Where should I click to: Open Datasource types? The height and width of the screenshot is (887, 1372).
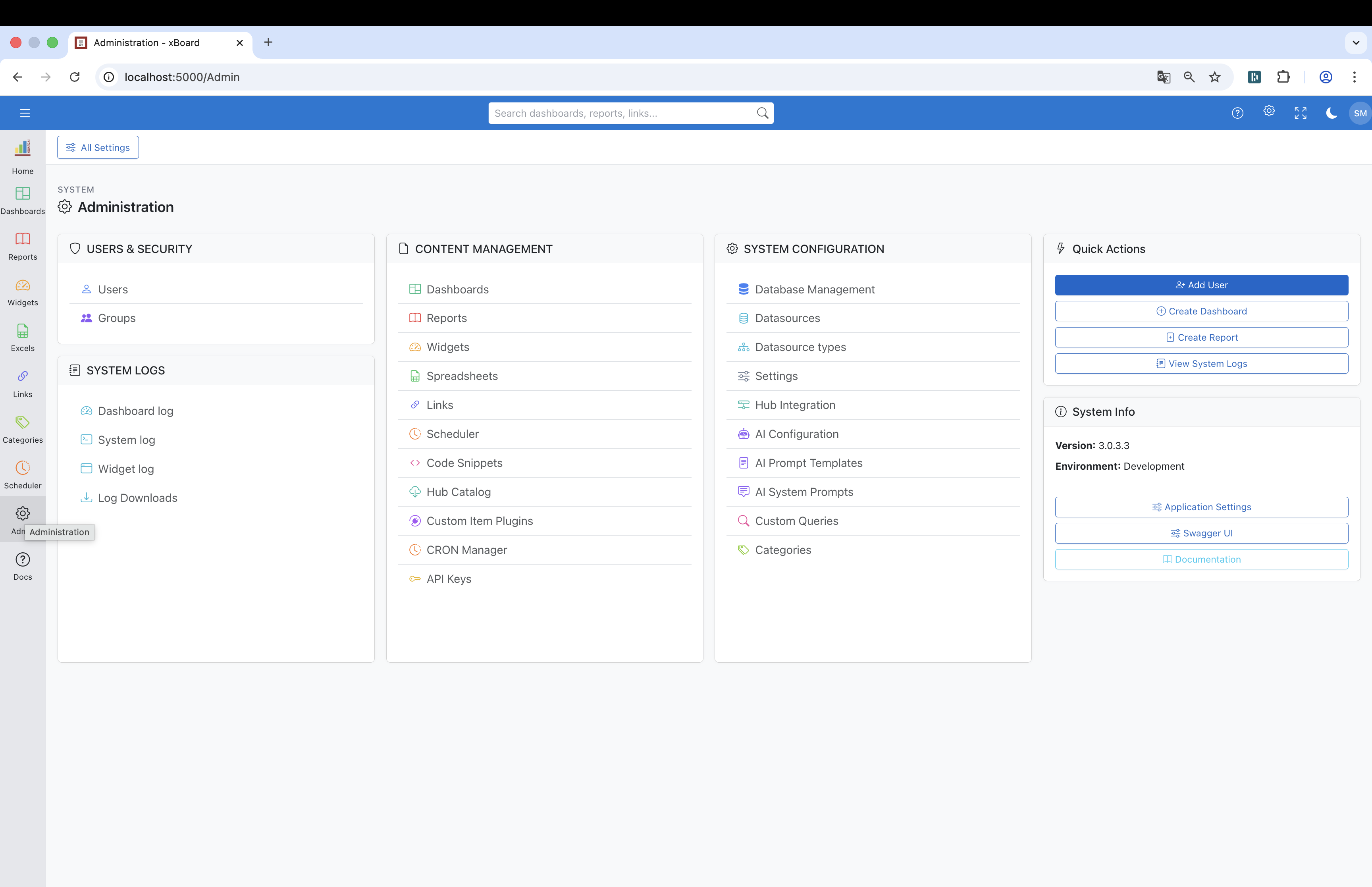coord(873,347)
